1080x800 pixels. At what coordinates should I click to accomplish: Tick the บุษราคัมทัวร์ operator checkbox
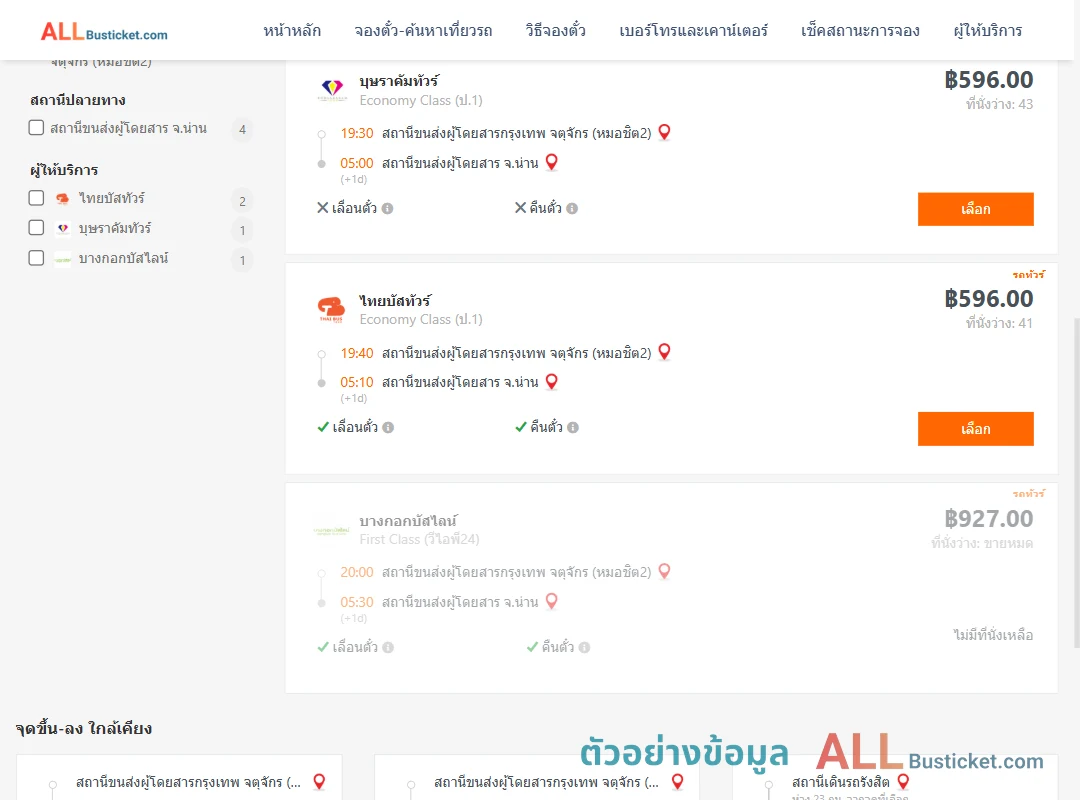[x=36, y=227]
